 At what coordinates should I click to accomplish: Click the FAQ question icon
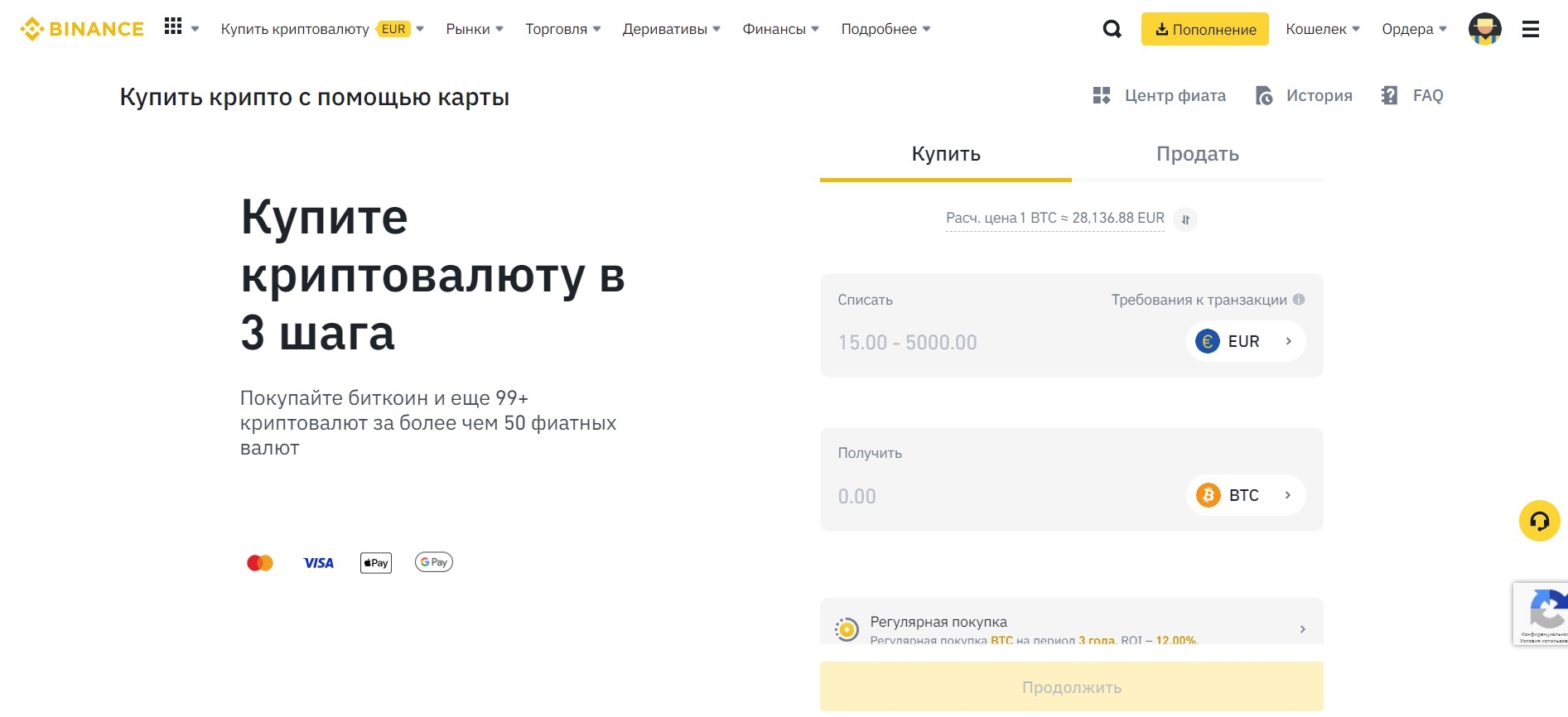1389,95
